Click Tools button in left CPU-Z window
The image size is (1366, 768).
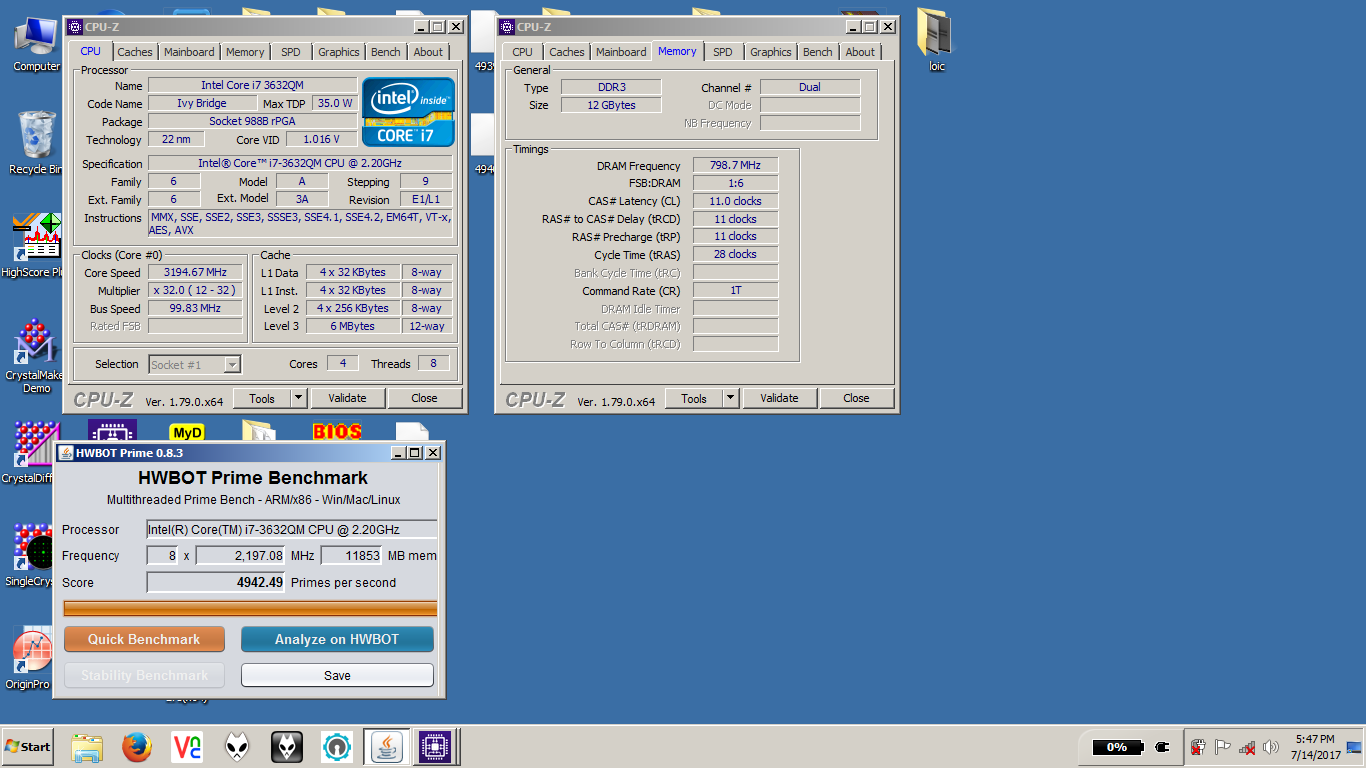tap(262, 398)
